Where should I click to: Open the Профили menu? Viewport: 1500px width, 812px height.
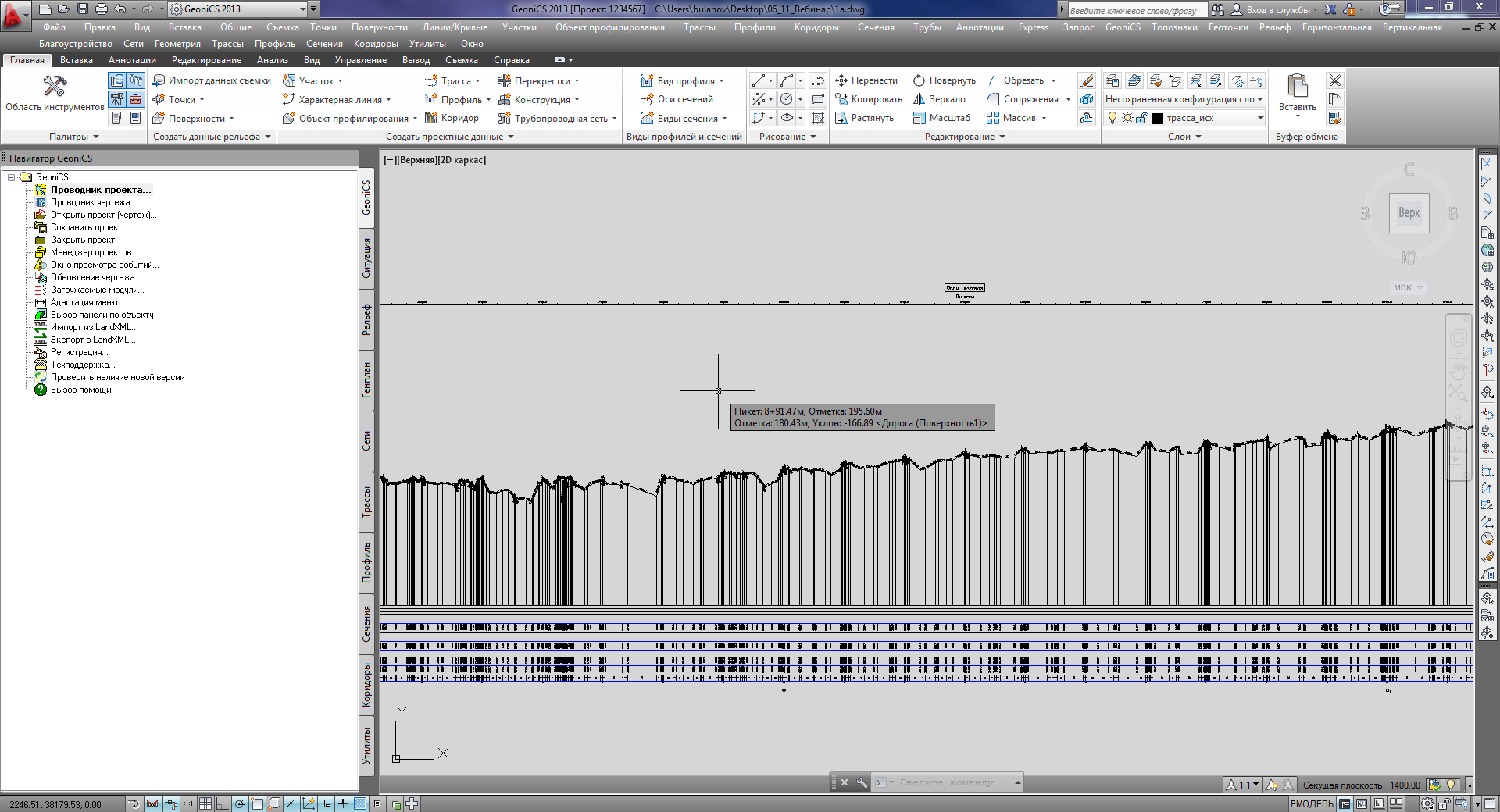754,27
